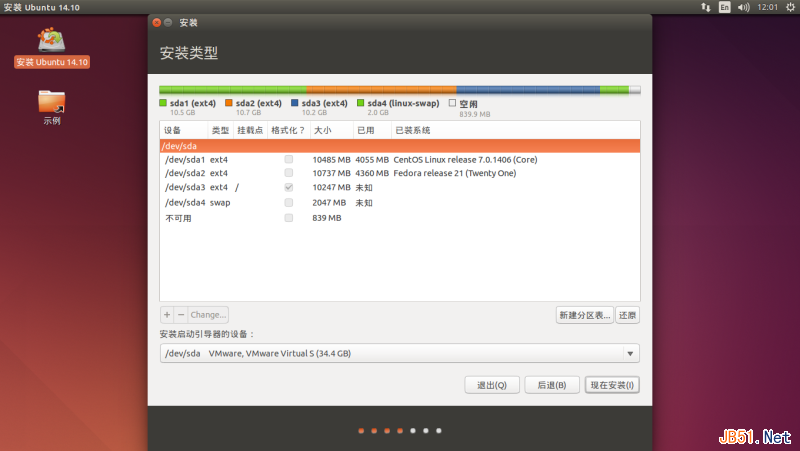The image size is (800, 451).
Task: Click the 格式化? column header
Action: (288, 130)
